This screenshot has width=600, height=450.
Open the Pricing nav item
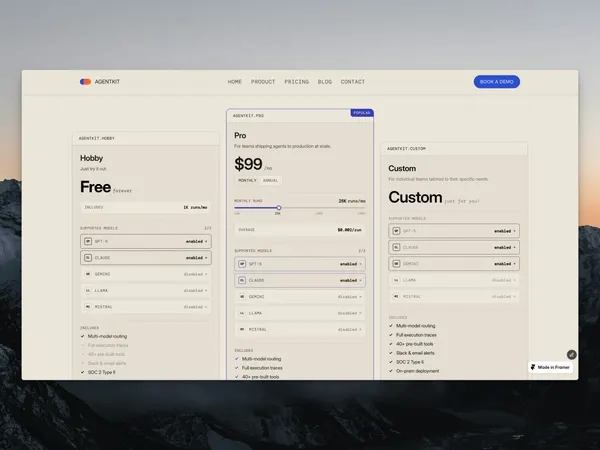pyautogui.click(x=297, y=82)
